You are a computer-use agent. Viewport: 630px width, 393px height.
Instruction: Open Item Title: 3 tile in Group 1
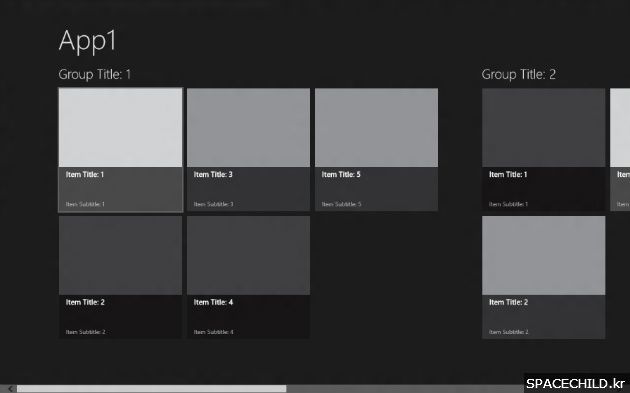point(248,149)
